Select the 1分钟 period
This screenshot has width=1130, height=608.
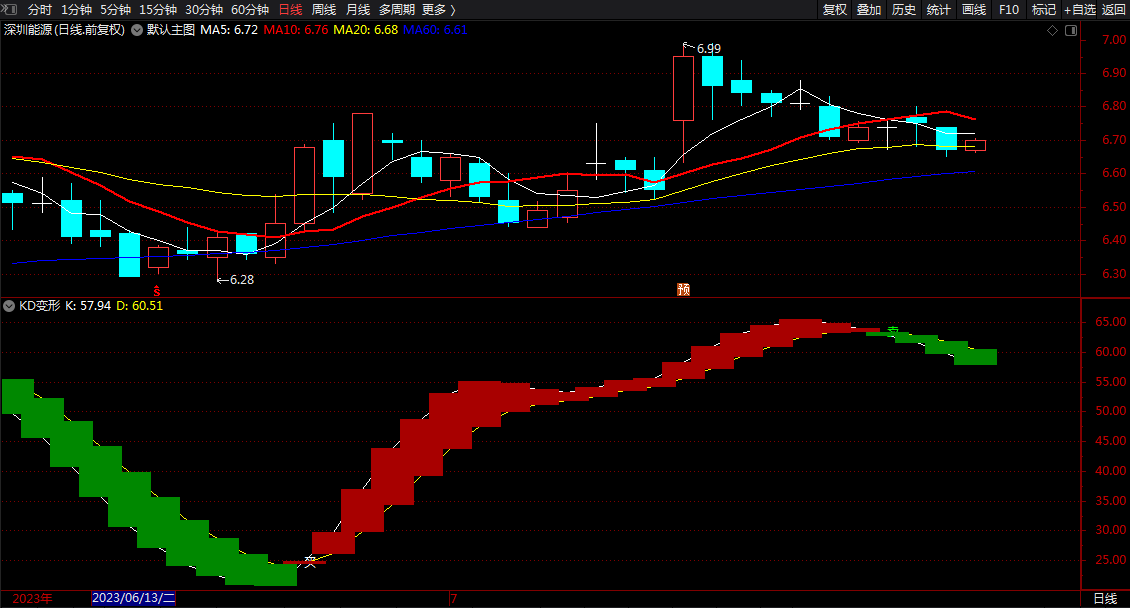pos(76,9)
